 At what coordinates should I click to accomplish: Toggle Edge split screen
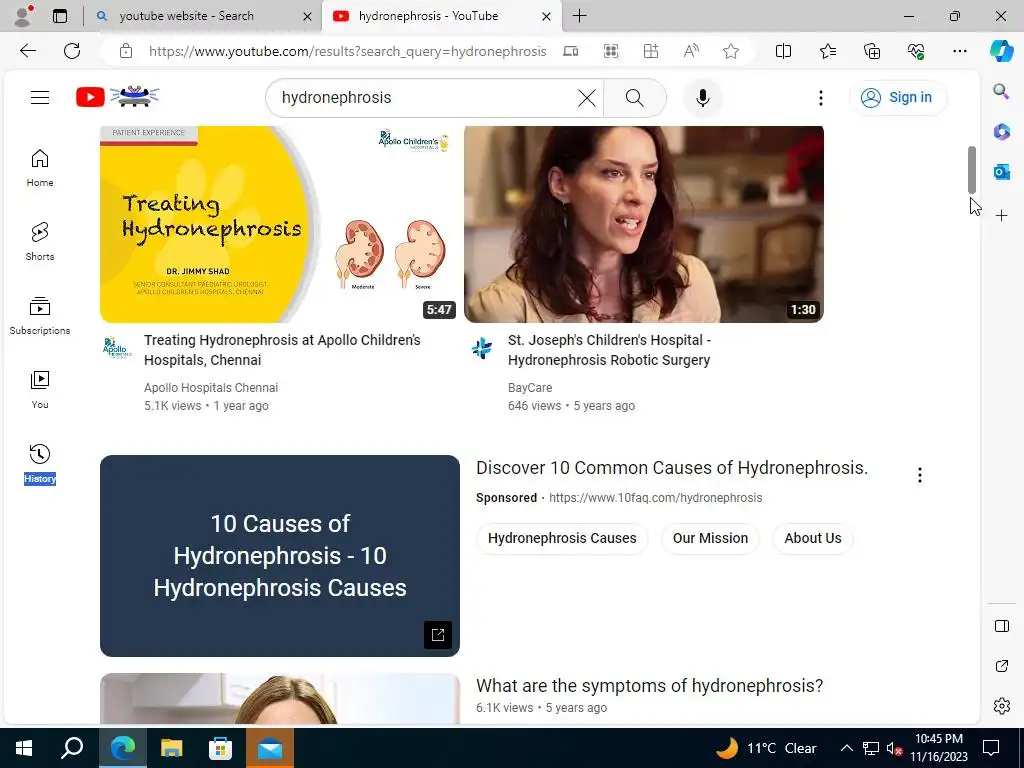point(783,51)
